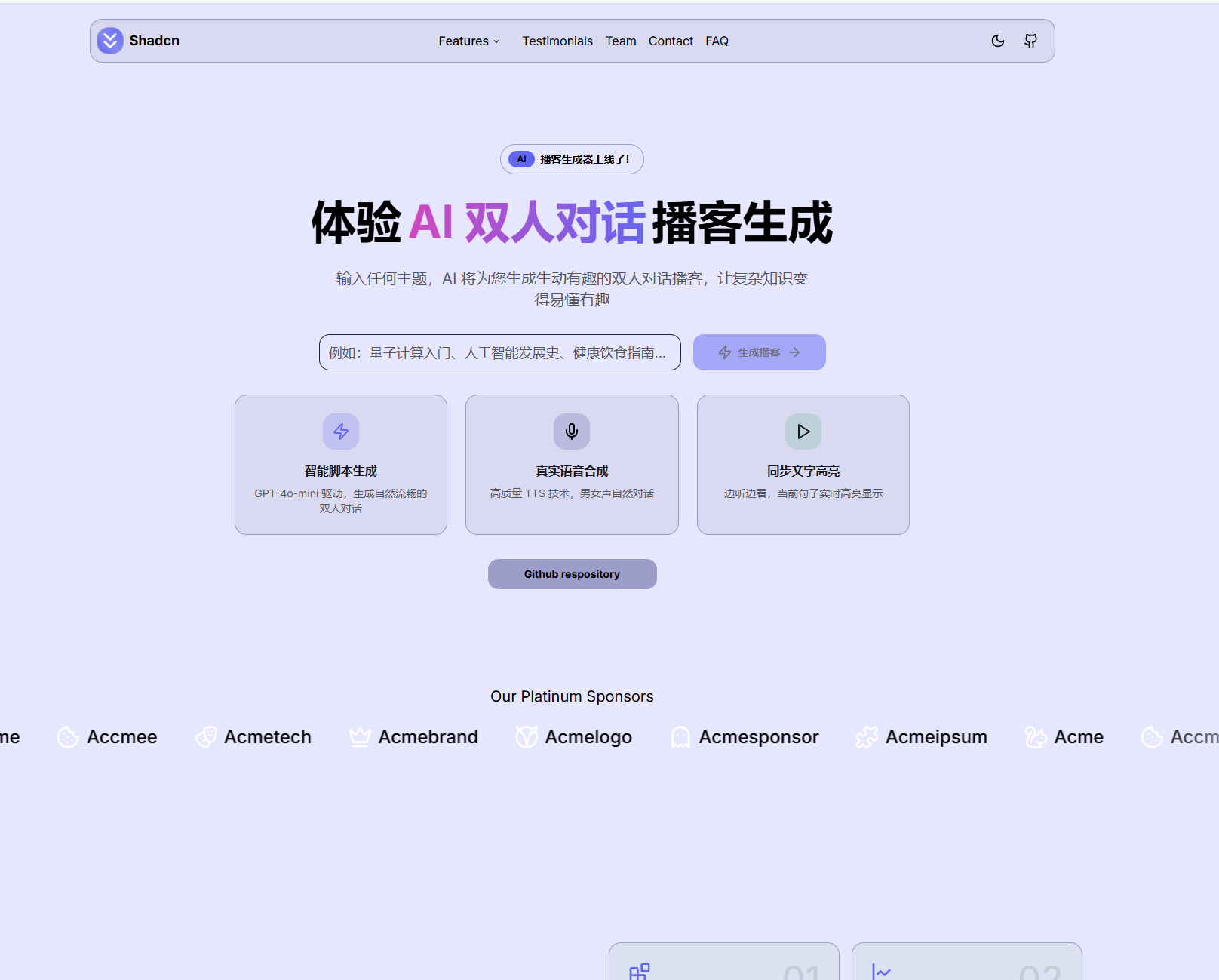This screenshot has width=1219, height=980.
Task: Select Contact in the navbar
Action: (671, 41)
